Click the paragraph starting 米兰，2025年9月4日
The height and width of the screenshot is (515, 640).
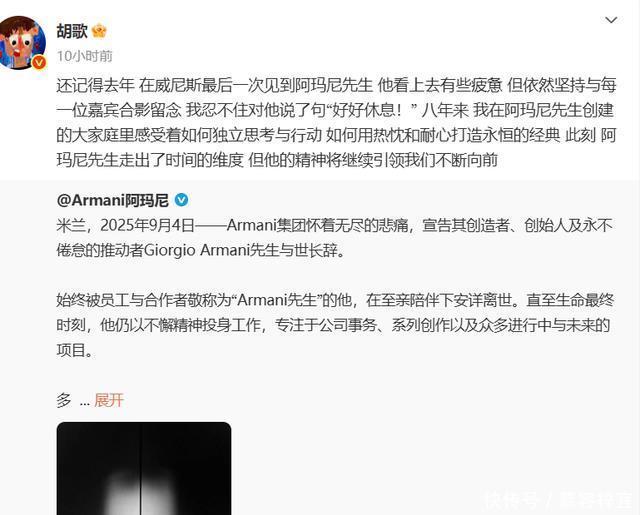[x=335, y=238]
